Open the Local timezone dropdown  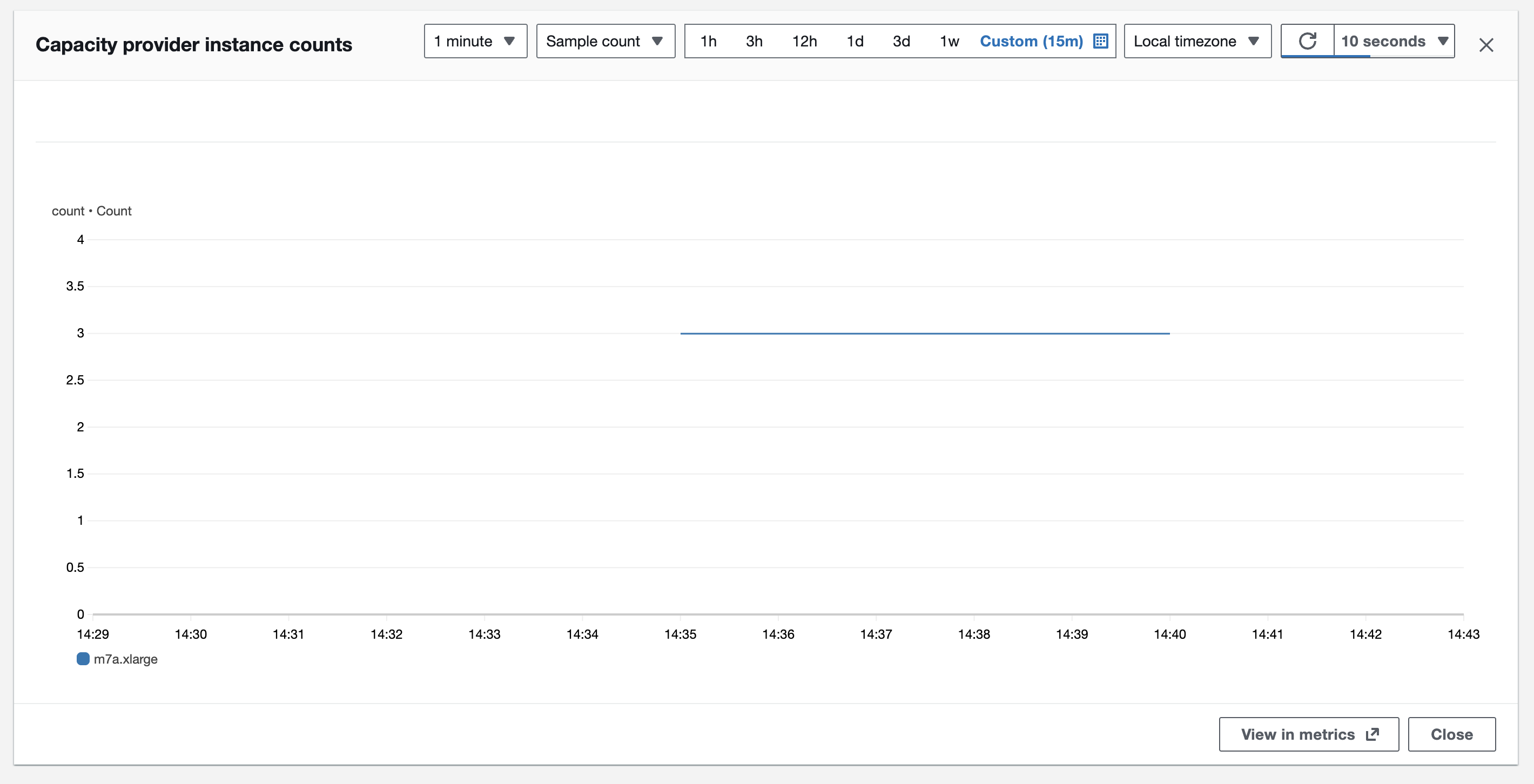[x=1197, y=41]
